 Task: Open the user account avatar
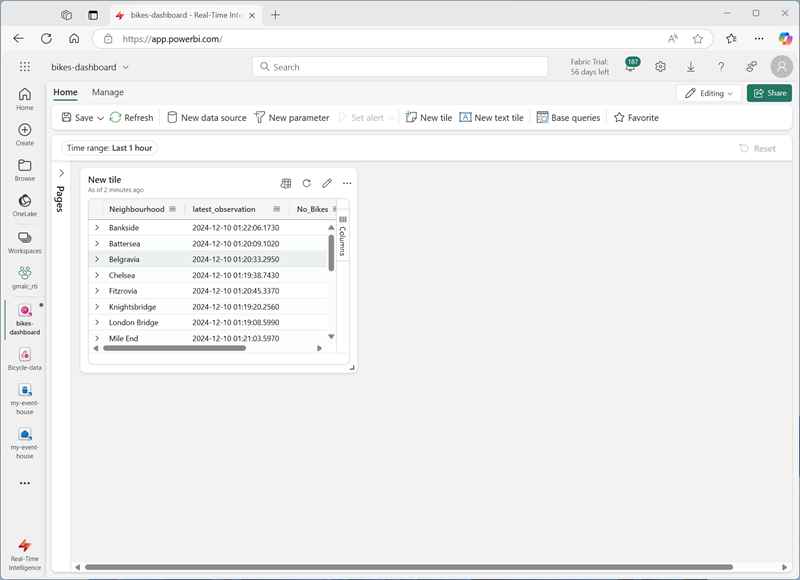(x=781, y=67)
